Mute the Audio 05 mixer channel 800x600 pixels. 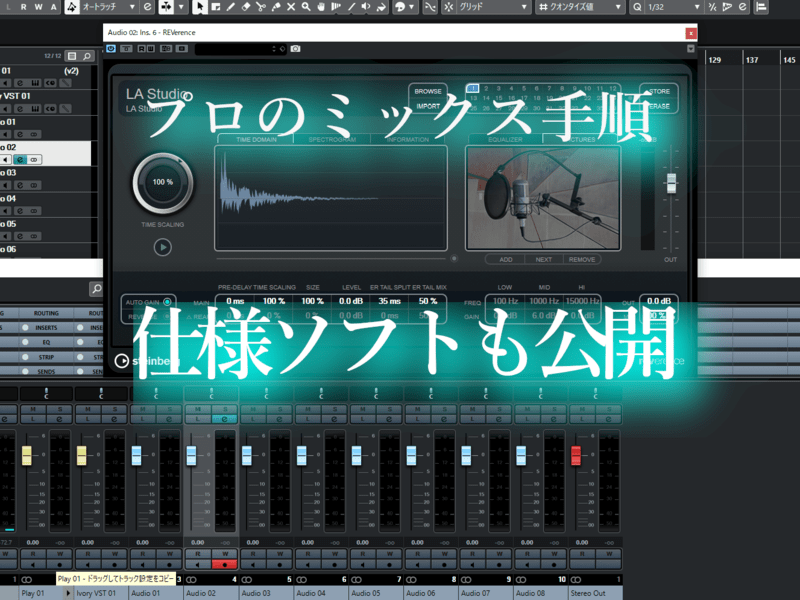(x=362, y=409)
